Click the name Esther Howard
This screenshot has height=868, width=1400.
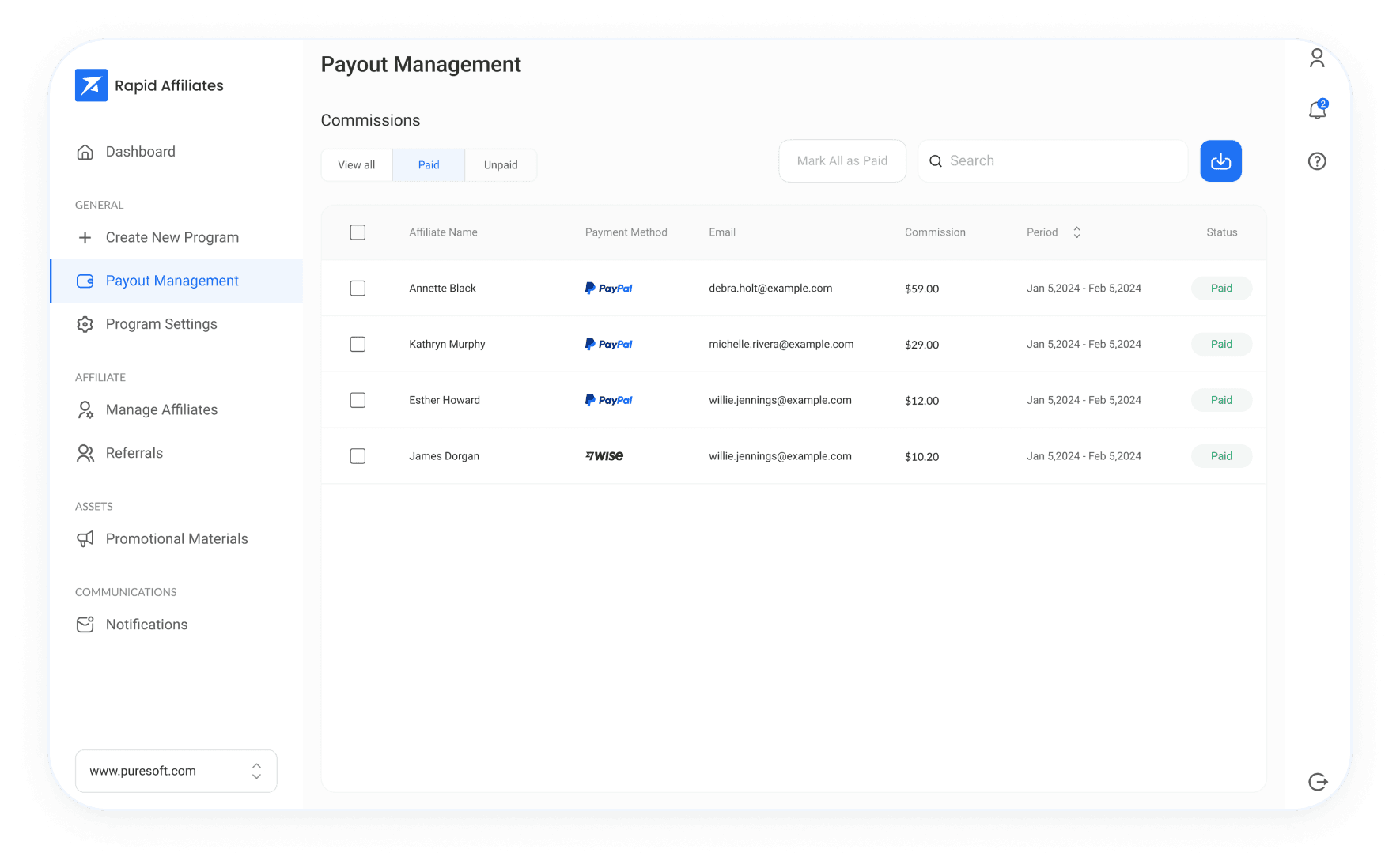tap(445, 401)
